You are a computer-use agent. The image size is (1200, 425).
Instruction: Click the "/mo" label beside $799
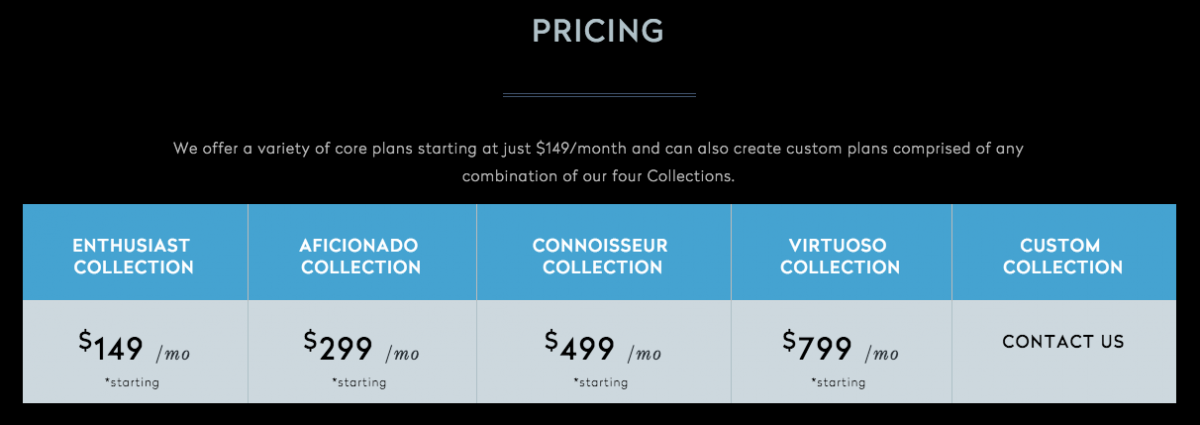click(x=882, y=354)
